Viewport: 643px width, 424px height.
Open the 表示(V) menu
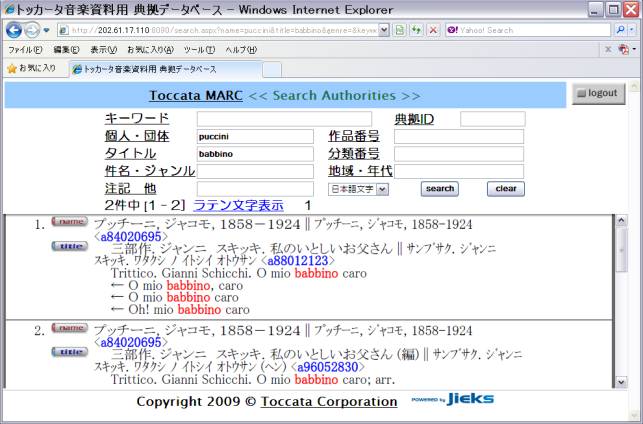click(x=103, y=50)
